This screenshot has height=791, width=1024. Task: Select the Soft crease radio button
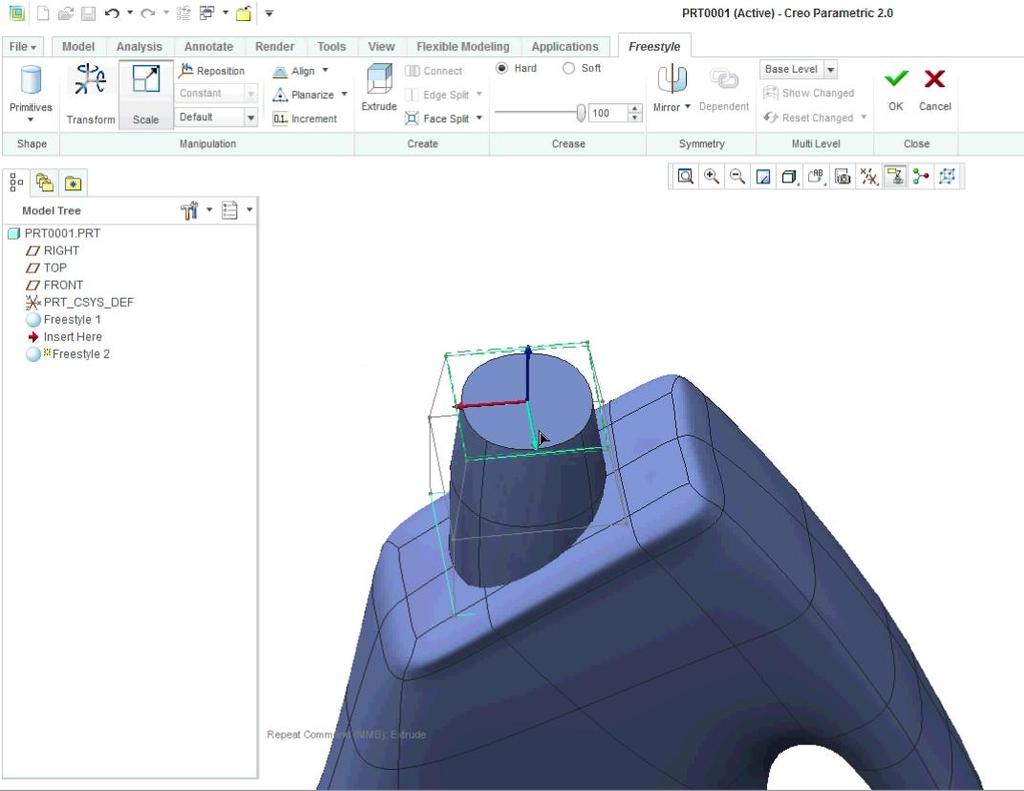(568, 68)
